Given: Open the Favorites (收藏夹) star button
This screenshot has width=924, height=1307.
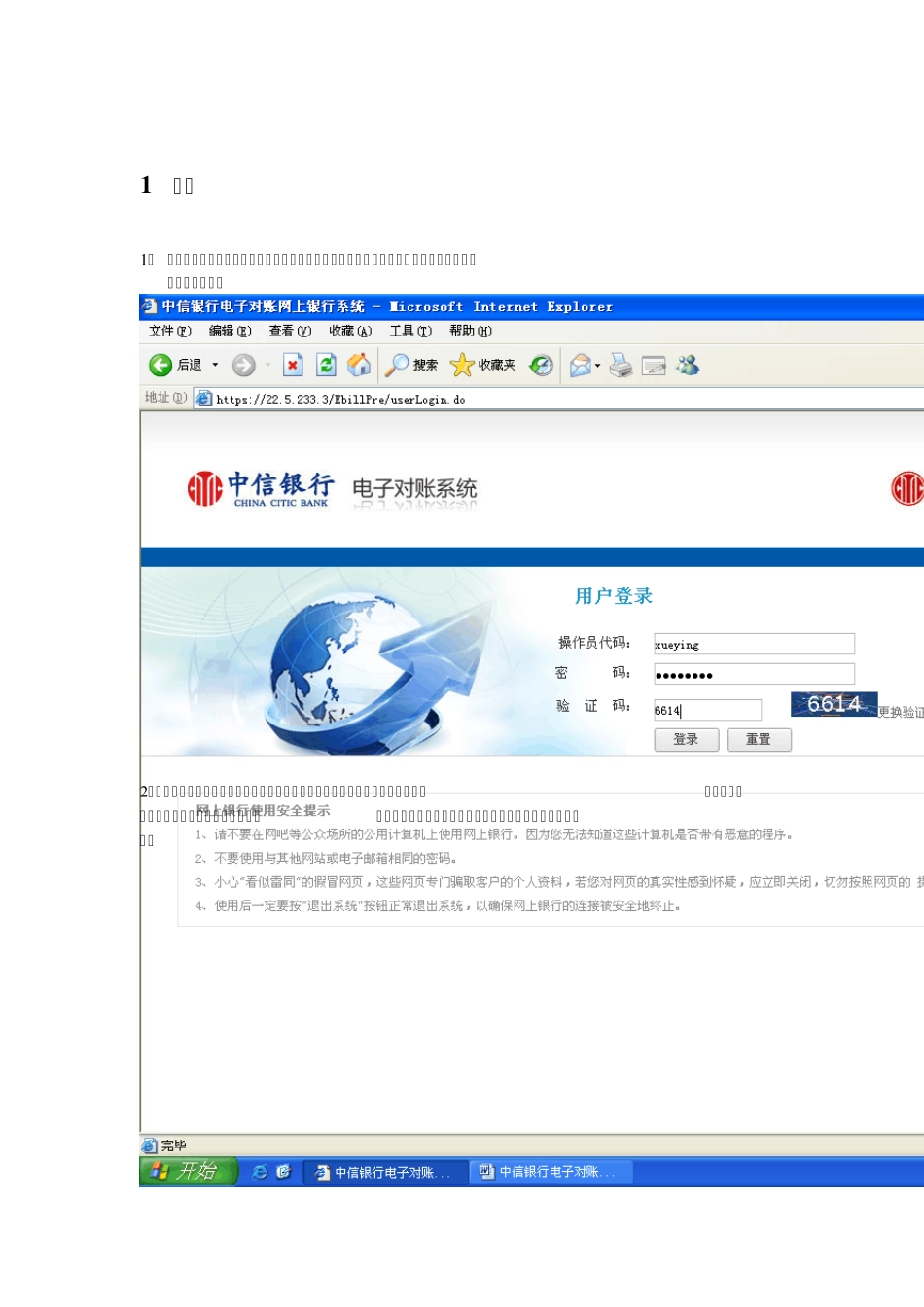Looking at the screenshot, I should tap(483, 365).
